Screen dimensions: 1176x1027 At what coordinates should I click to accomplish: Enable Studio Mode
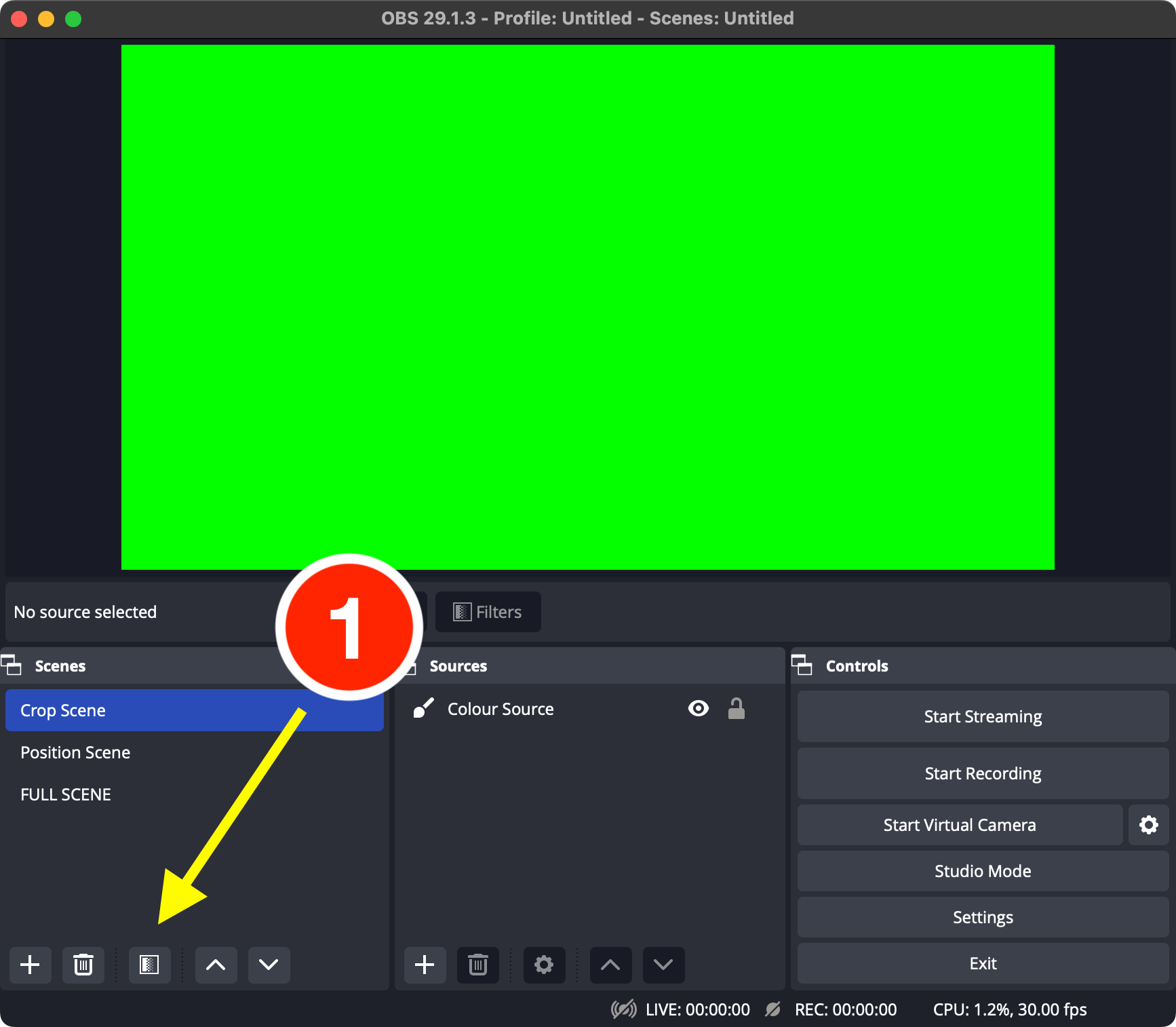click(x=982, y=871)
